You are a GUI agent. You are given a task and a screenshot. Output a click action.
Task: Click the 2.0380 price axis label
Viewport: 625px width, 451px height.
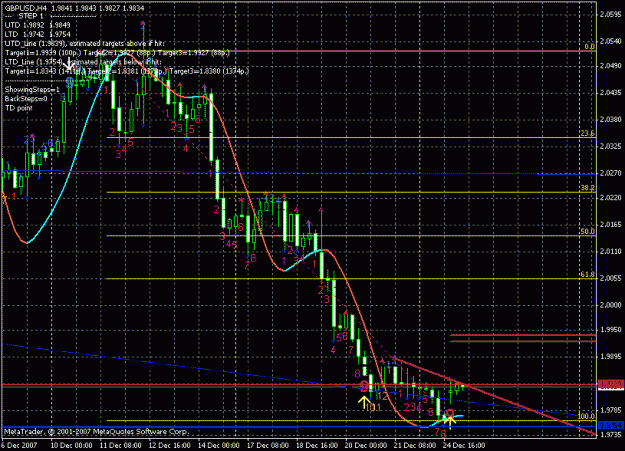[611, 119]
